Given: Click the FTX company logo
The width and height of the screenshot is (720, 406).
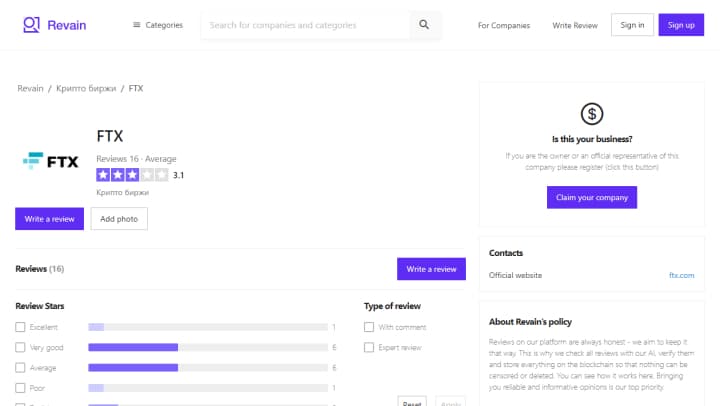Looking at the screenshot, I should (x=51, y=161).
